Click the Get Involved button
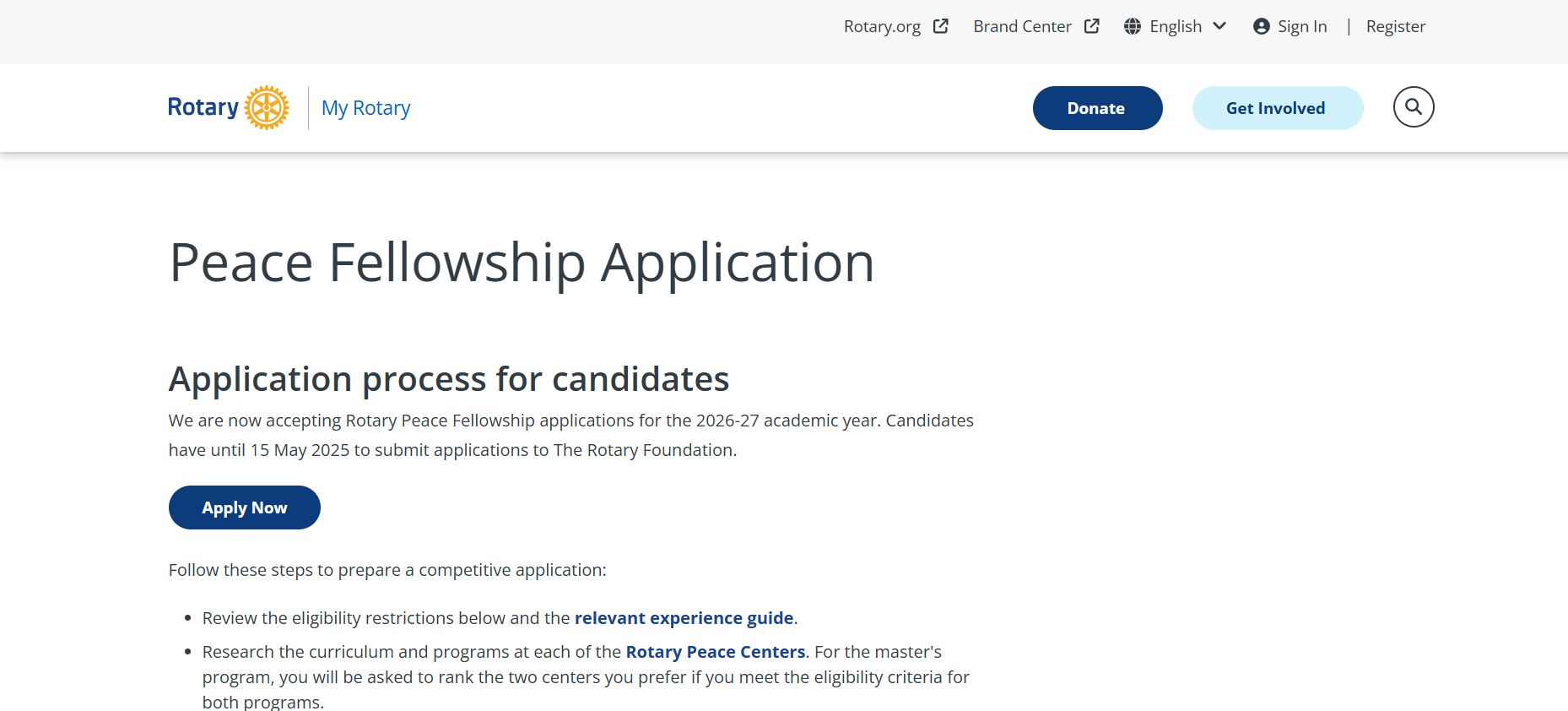The height and width of the screenshot is (711, 1568). click(1277, 108)
